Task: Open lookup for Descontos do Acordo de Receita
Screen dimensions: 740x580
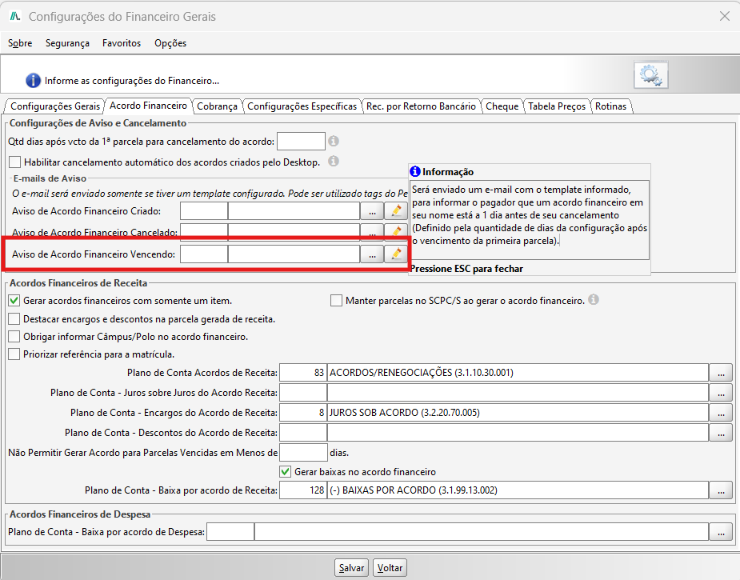Action: click(x=721, y=432)
